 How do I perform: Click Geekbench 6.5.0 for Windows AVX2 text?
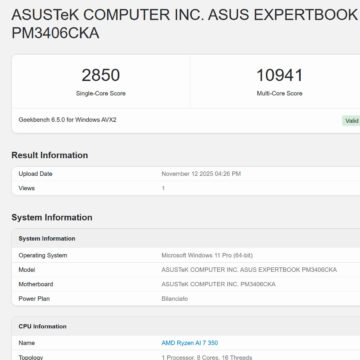click(x=67, y=120)
